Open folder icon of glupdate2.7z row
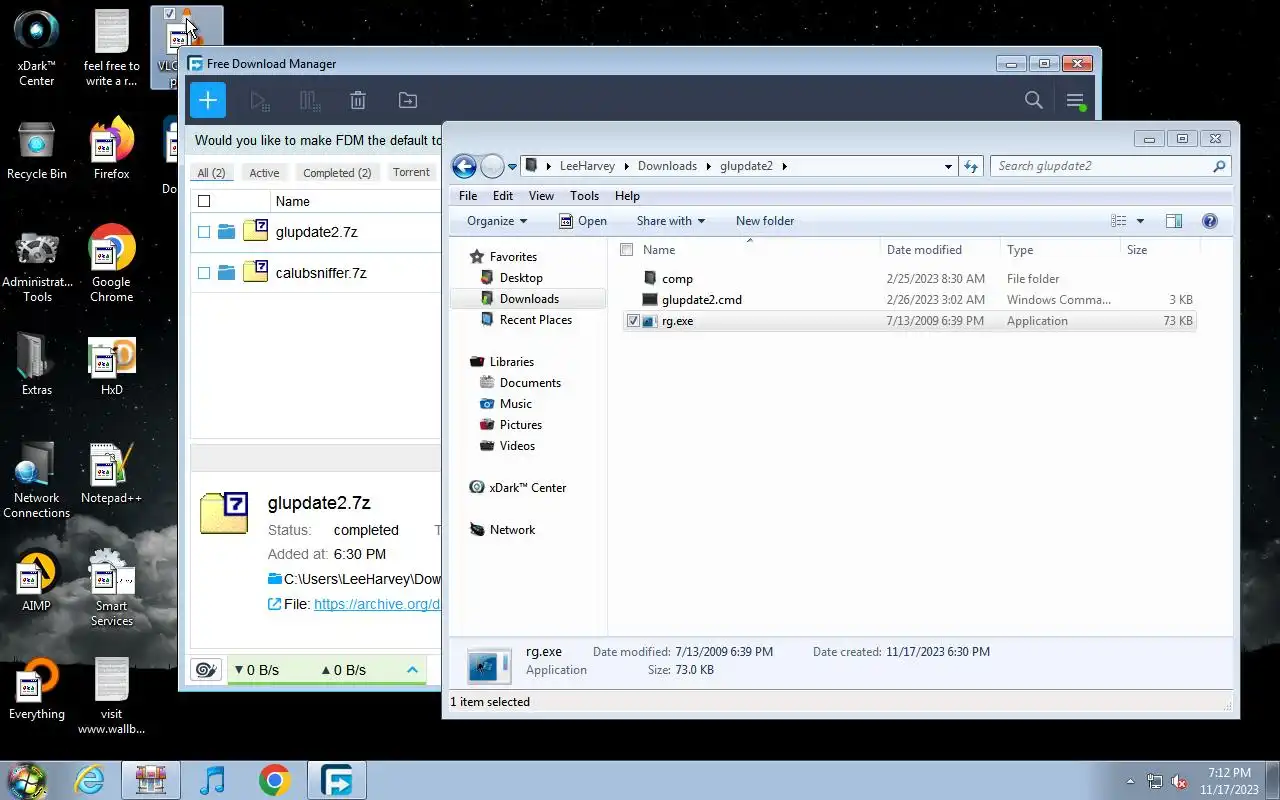Image resolution: width=1280 pixels, height=800 pixels. click(227, 232)
